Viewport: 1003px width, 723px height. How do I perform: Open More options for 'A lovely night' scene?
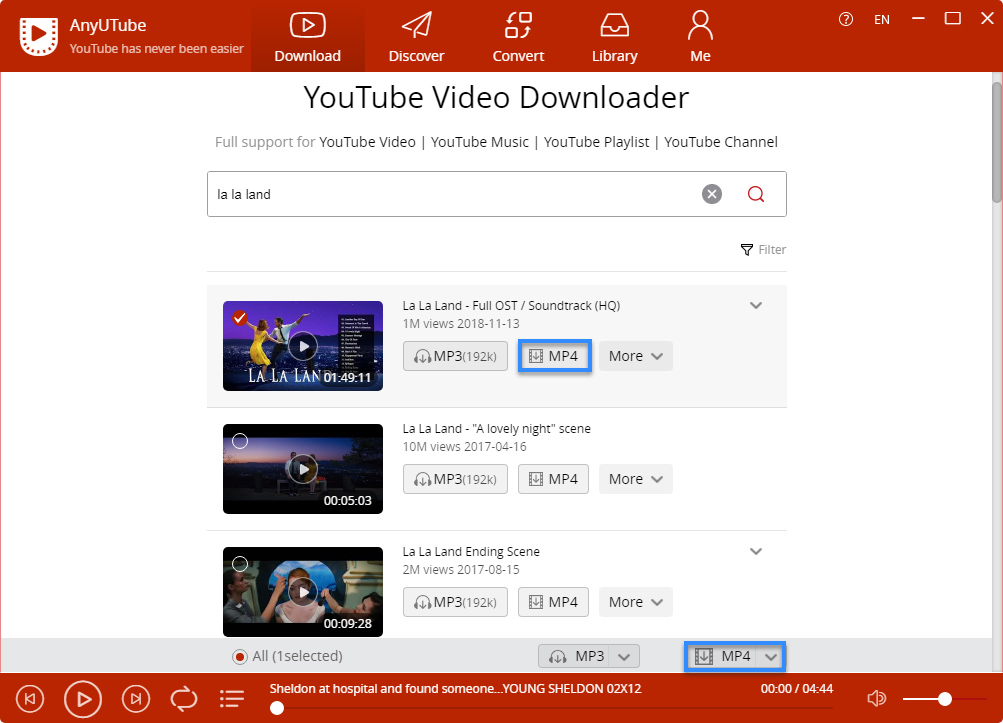(635, 479)
